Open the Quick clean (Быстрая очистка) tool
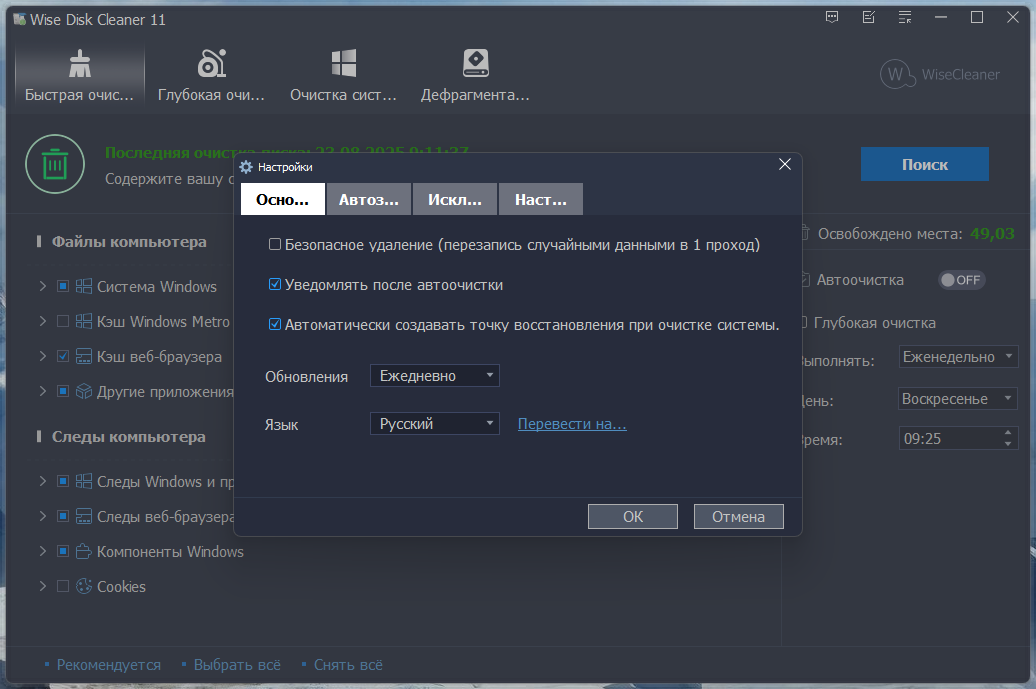Viewport: 1036px width, 689px height. coord(79,75)
